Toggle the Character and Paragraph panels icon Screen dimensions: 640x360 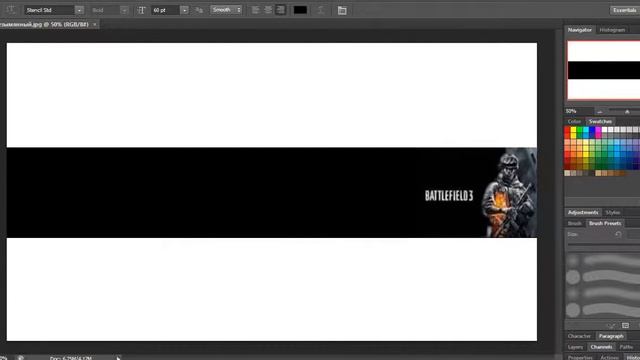(342, 10)
